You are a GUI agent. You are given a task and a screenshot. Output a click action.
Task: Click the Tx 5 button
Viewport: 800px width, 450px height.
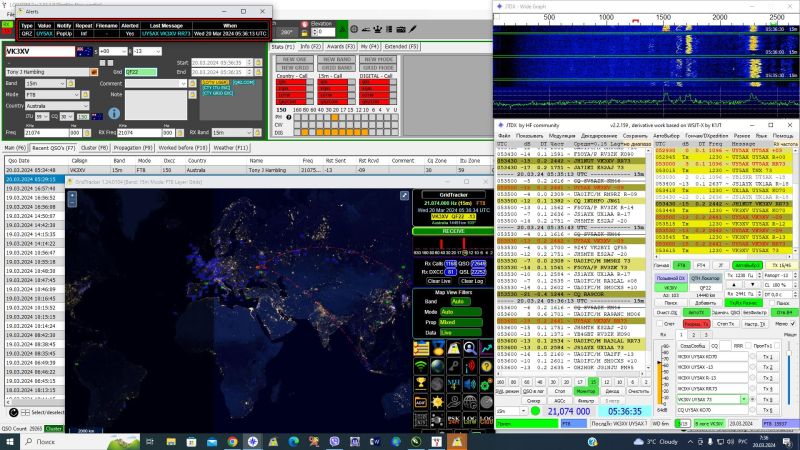768,399
